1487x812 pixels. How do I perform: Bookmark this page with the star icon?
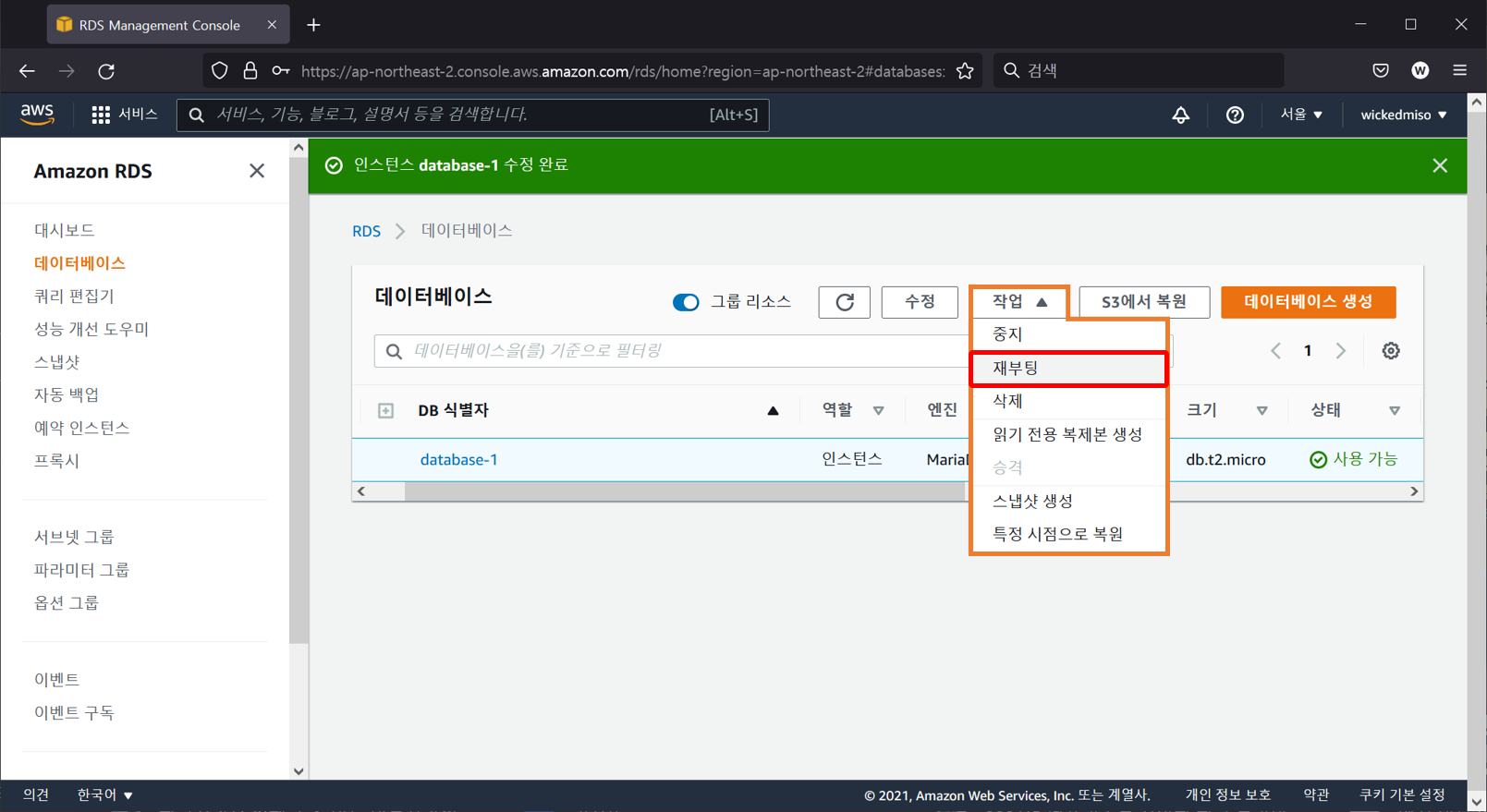point(965,71)
